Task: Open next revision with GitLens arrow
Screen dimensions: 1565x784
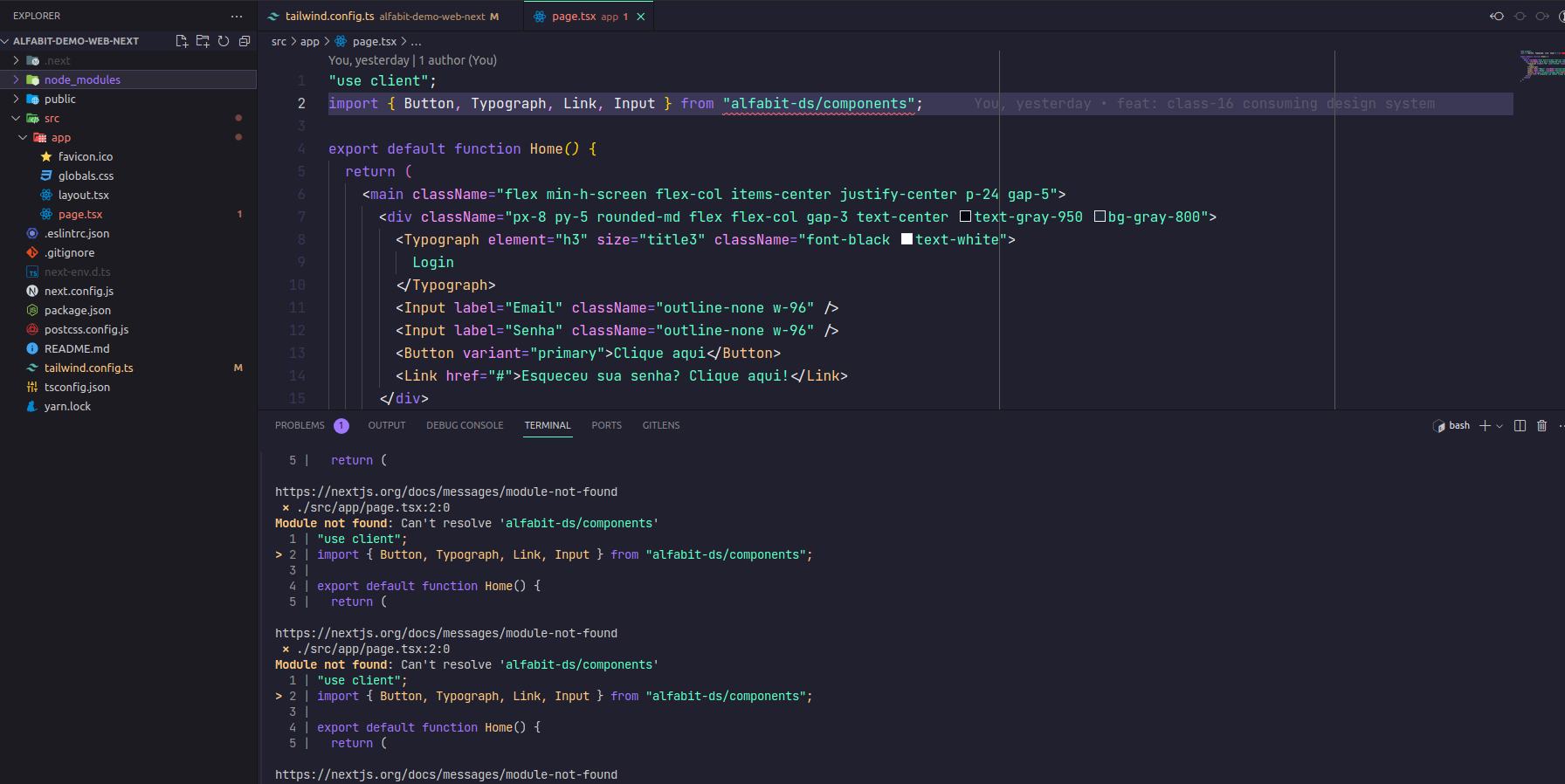Action: [1542, 16]
